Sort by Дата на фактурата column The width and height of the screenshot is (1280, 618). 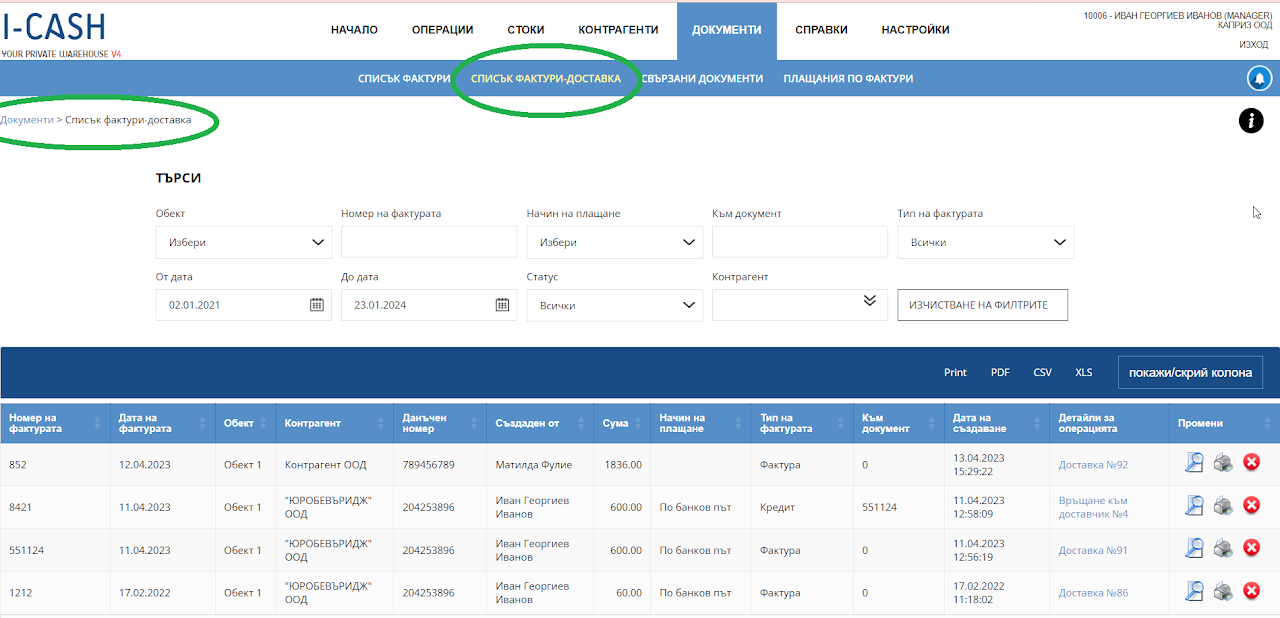165,423
